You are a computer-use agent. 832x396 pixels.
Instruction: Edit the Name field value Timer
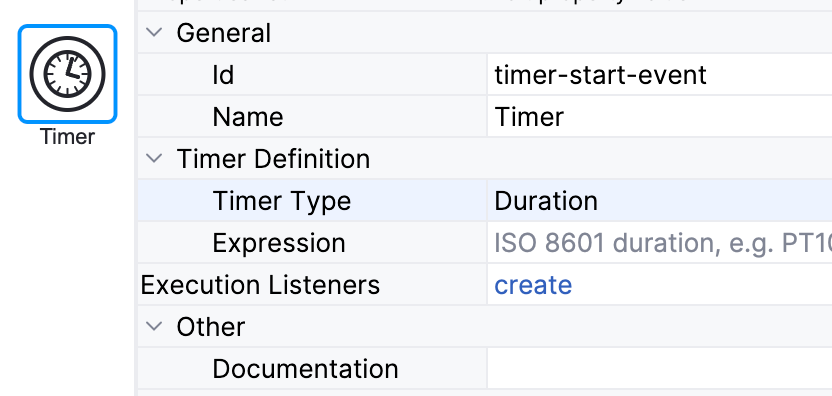coord(660,117)
